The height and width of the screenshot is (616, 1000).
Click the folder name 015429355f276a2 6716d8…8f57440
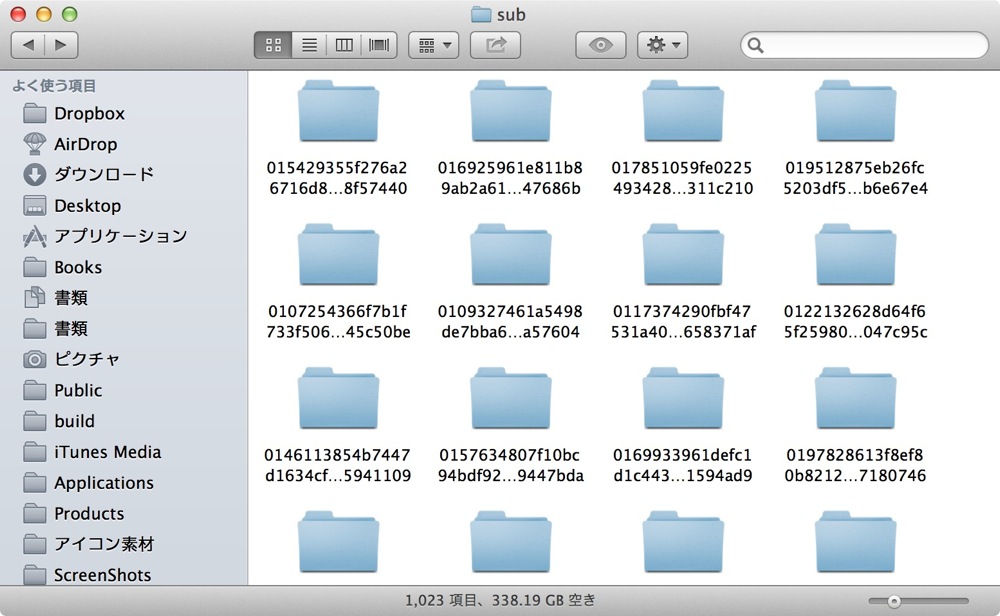coord(338,178)
